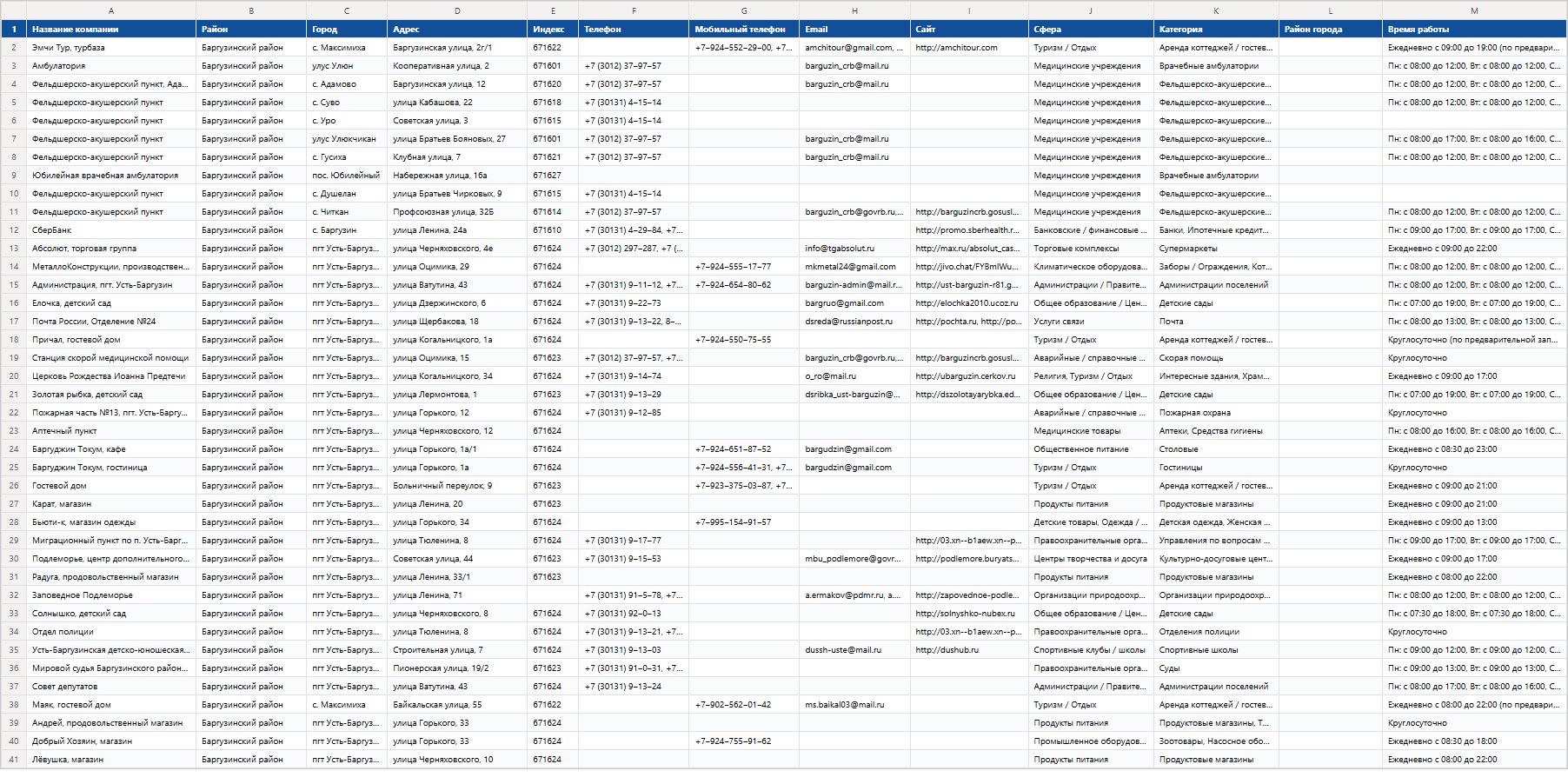Click the phone "+7 (30131) 9-12-85"
This screenshot has width=1568, height=784.
click(634, 413)
